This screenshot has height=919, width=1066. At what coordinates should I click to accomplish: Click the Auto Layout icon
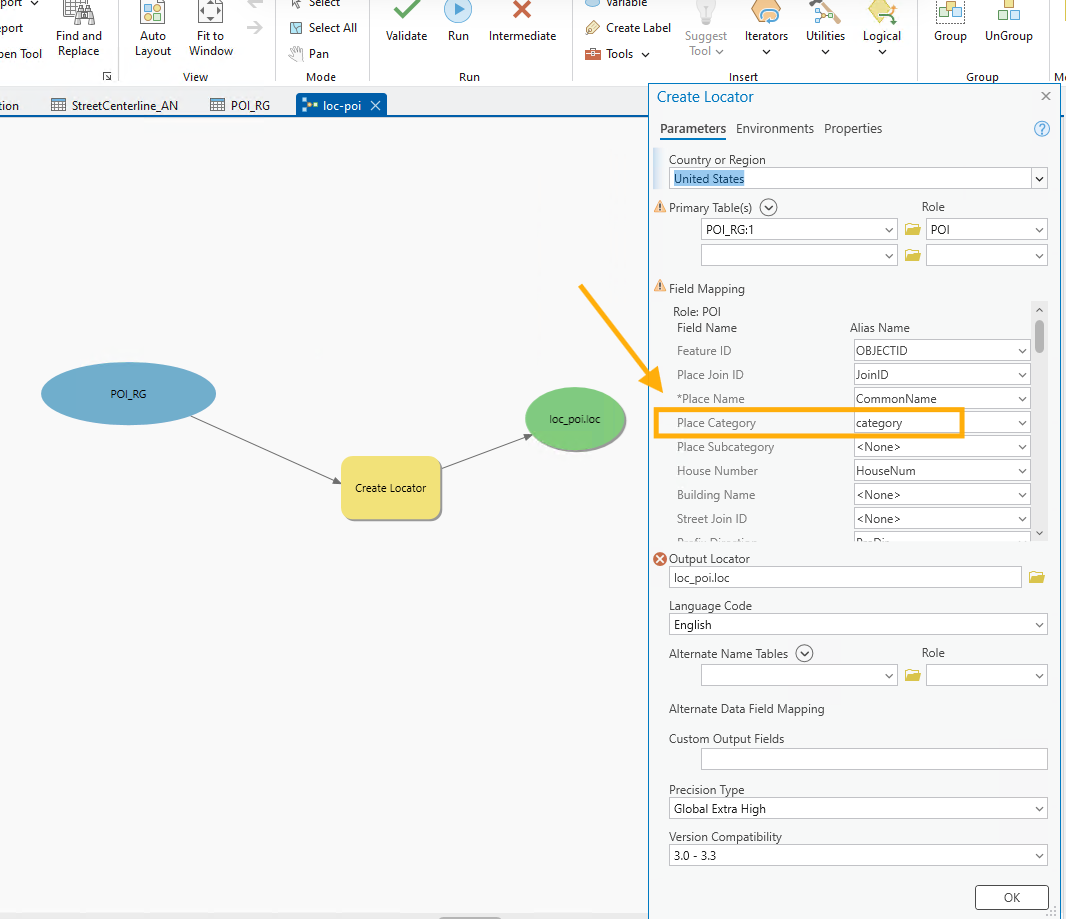(x=153, y=14)
